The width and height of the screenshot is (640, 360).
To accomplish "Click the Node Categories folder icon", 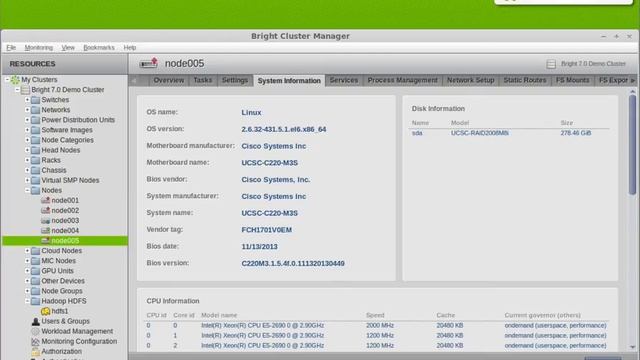I will pos(36,140).
